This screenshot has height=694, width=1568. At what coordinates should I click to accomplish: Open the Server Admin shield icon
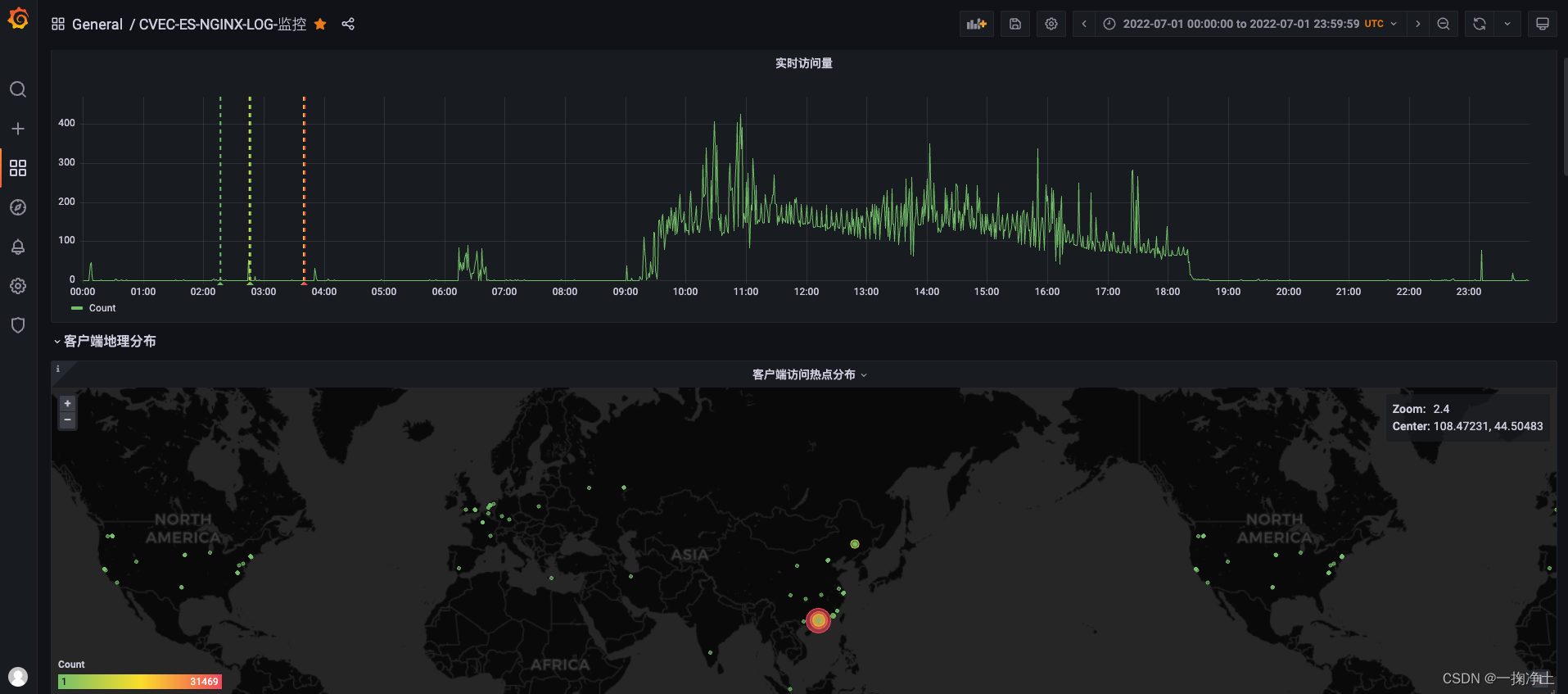pos(18,325)
